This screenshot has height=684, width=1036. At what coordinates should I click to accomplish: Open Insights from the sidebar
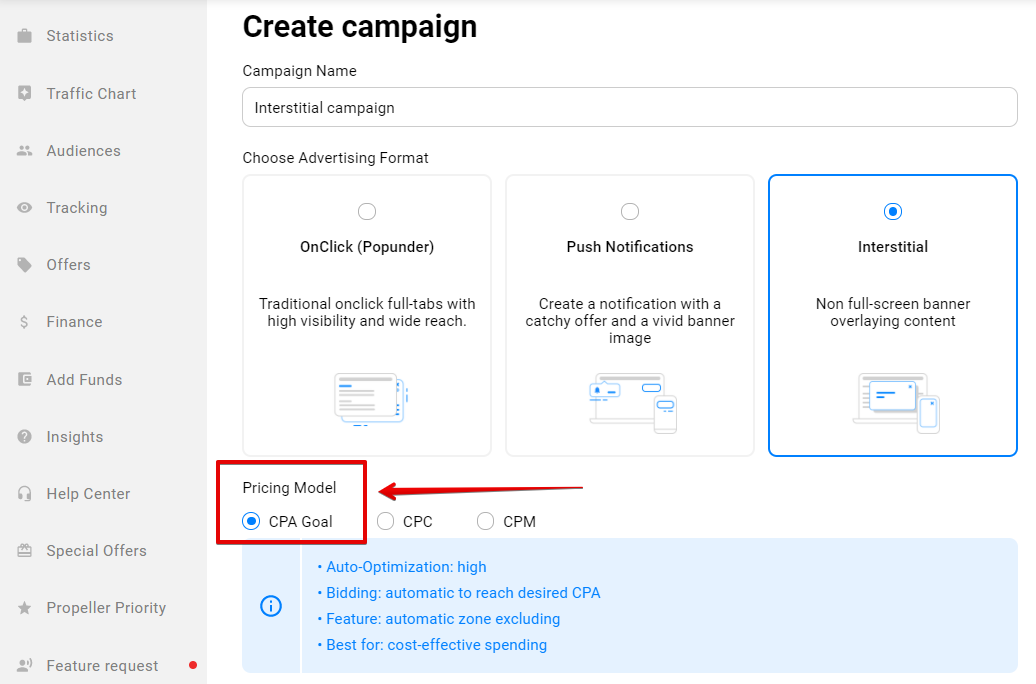click(74, 437)
